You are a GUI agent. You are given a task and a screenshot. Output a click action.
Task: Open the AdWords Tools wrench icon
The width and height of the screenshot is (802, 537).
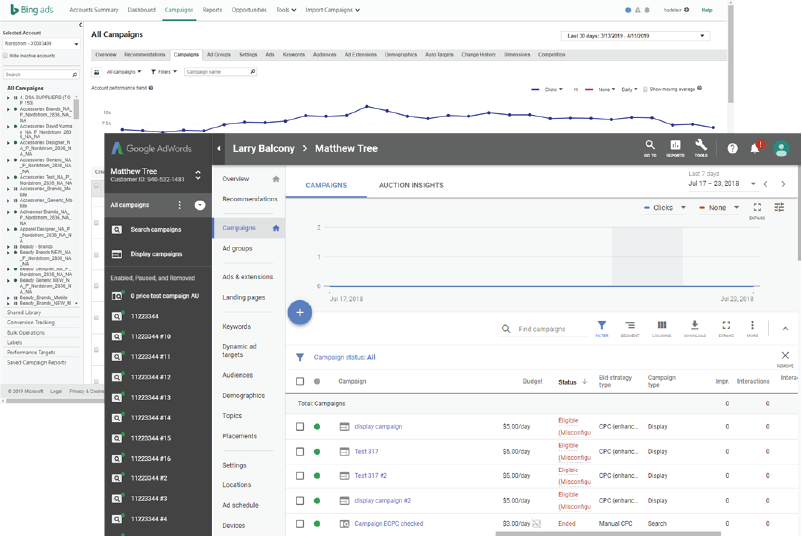click(x=701, y=145)
